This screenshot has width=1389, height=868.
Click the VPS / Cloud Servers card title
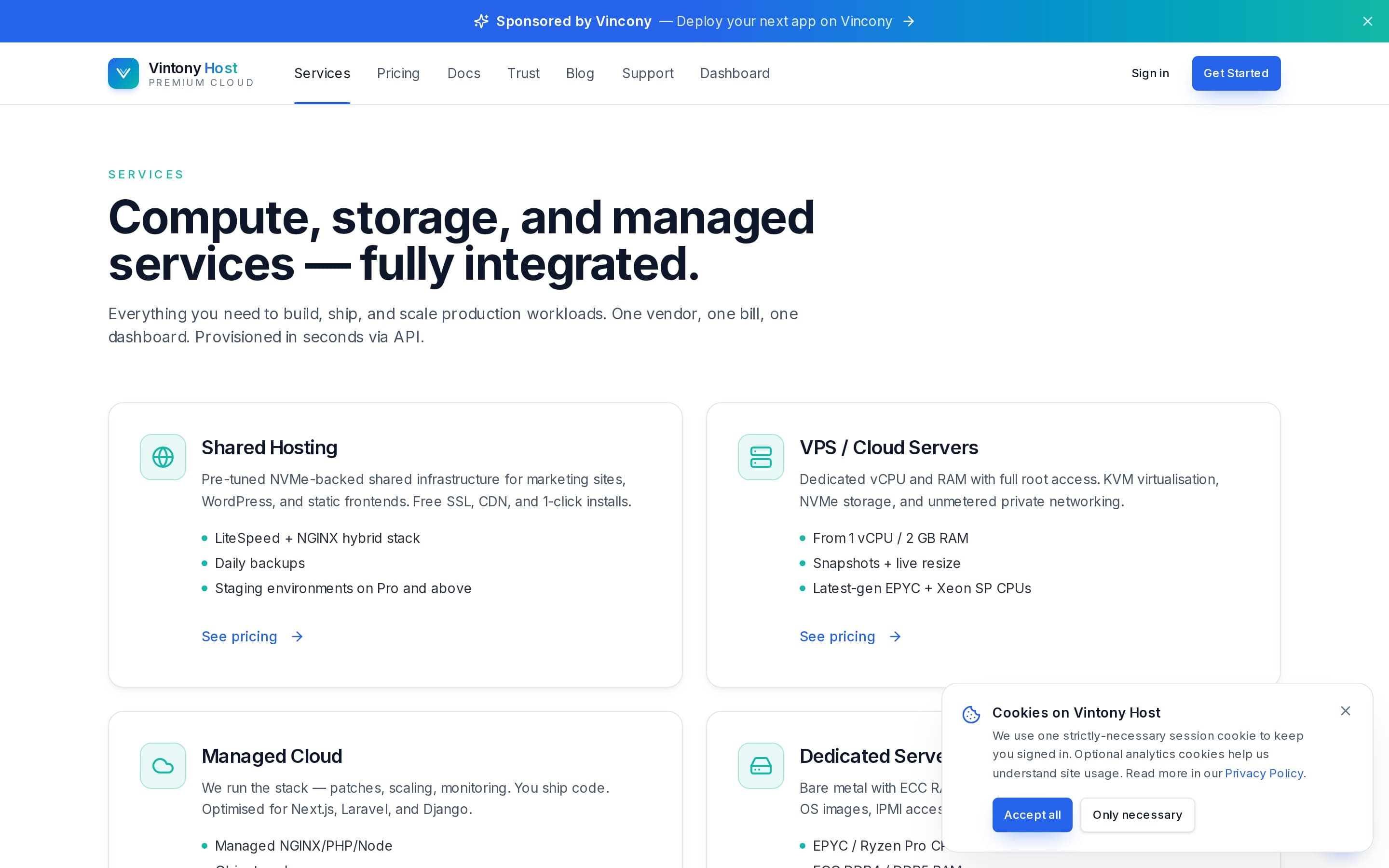coord(888,448)
